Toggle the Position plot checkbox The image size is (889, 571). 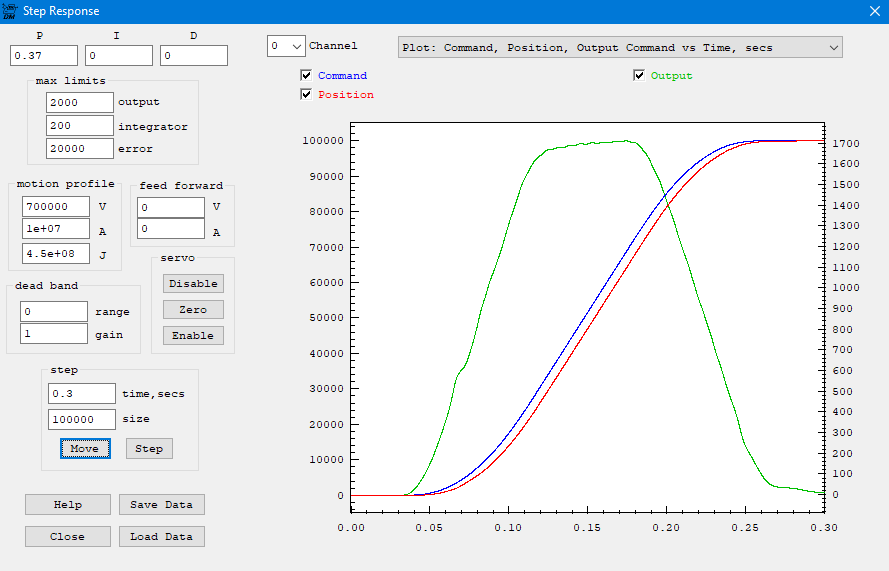(306, 95)
